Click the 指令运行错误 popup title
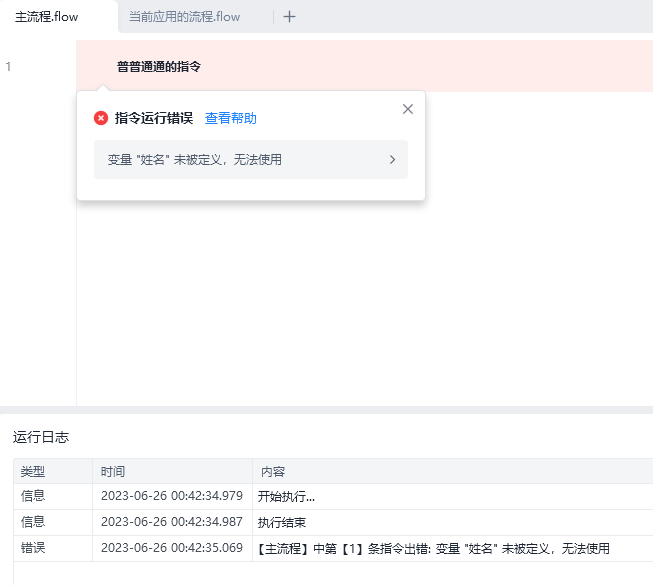Image resolution: width=653 pixels, height=585 pixels. click(x=153, y=118)
